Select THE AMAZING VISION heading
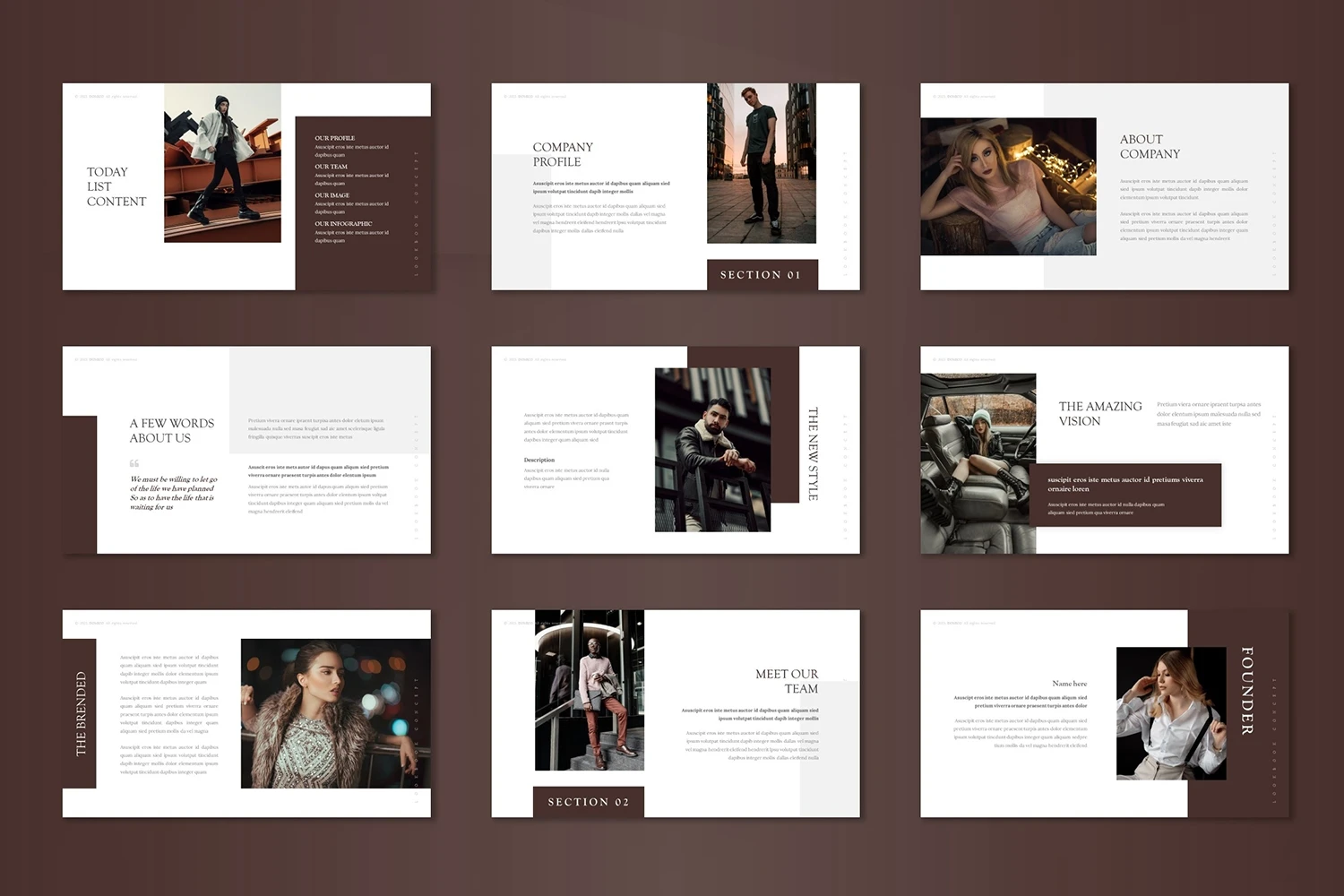Image resolution: width=1344 pixels, height=896 pixels. click(x=1099, y=413)
